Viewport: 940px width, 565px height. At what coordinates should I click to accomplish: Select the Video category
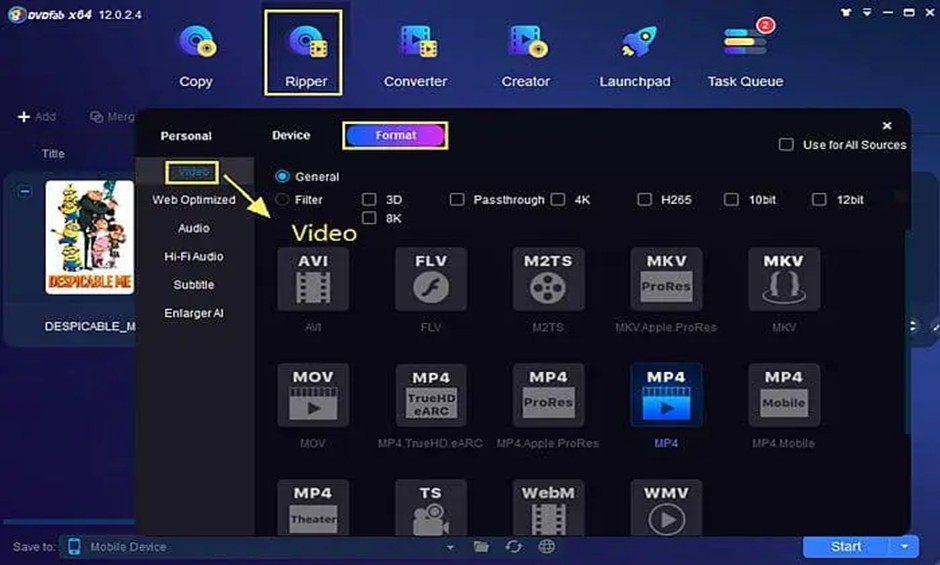[x=193, y=172]
